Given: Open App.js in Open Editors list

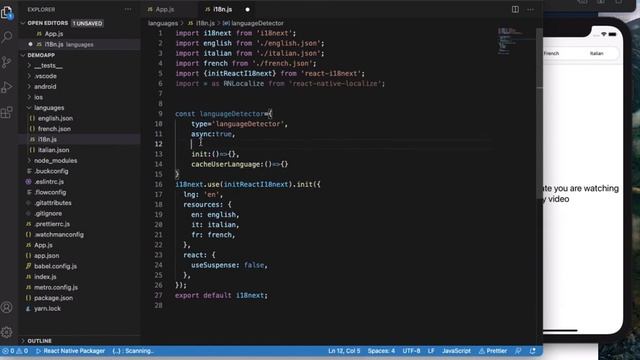Looking at the screenshot, I should [54, 34].
